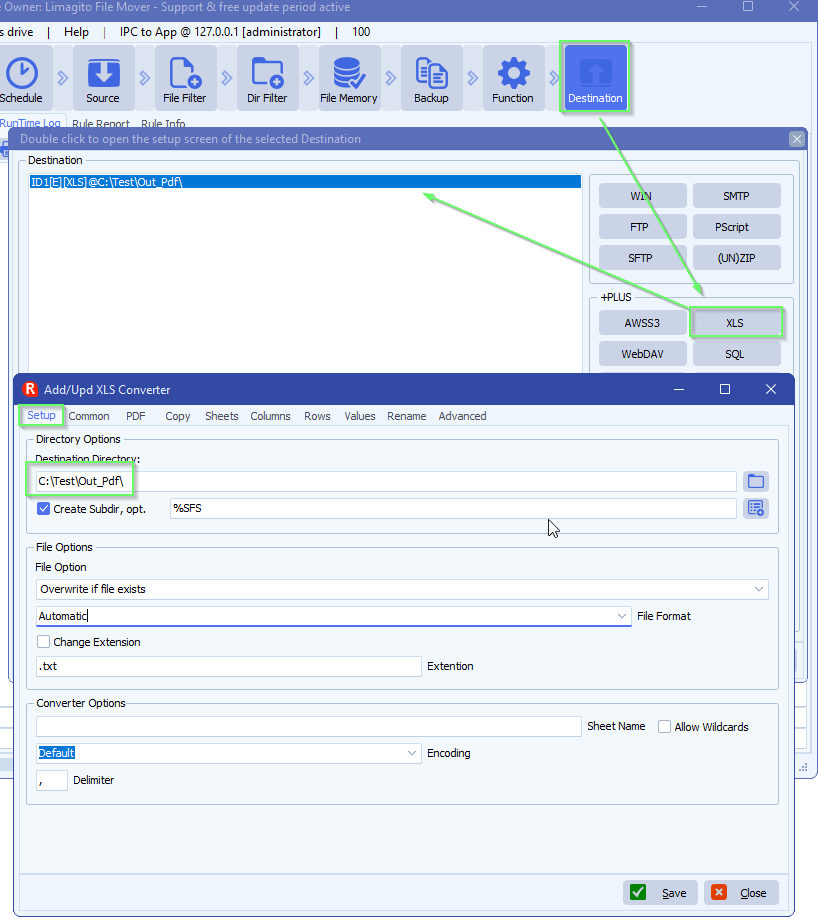Image resolution: width=818 pixels, height=922 pixels.
Task: Open the Overwrite if file exists dropdown
Action: click(x=758, y=589)
